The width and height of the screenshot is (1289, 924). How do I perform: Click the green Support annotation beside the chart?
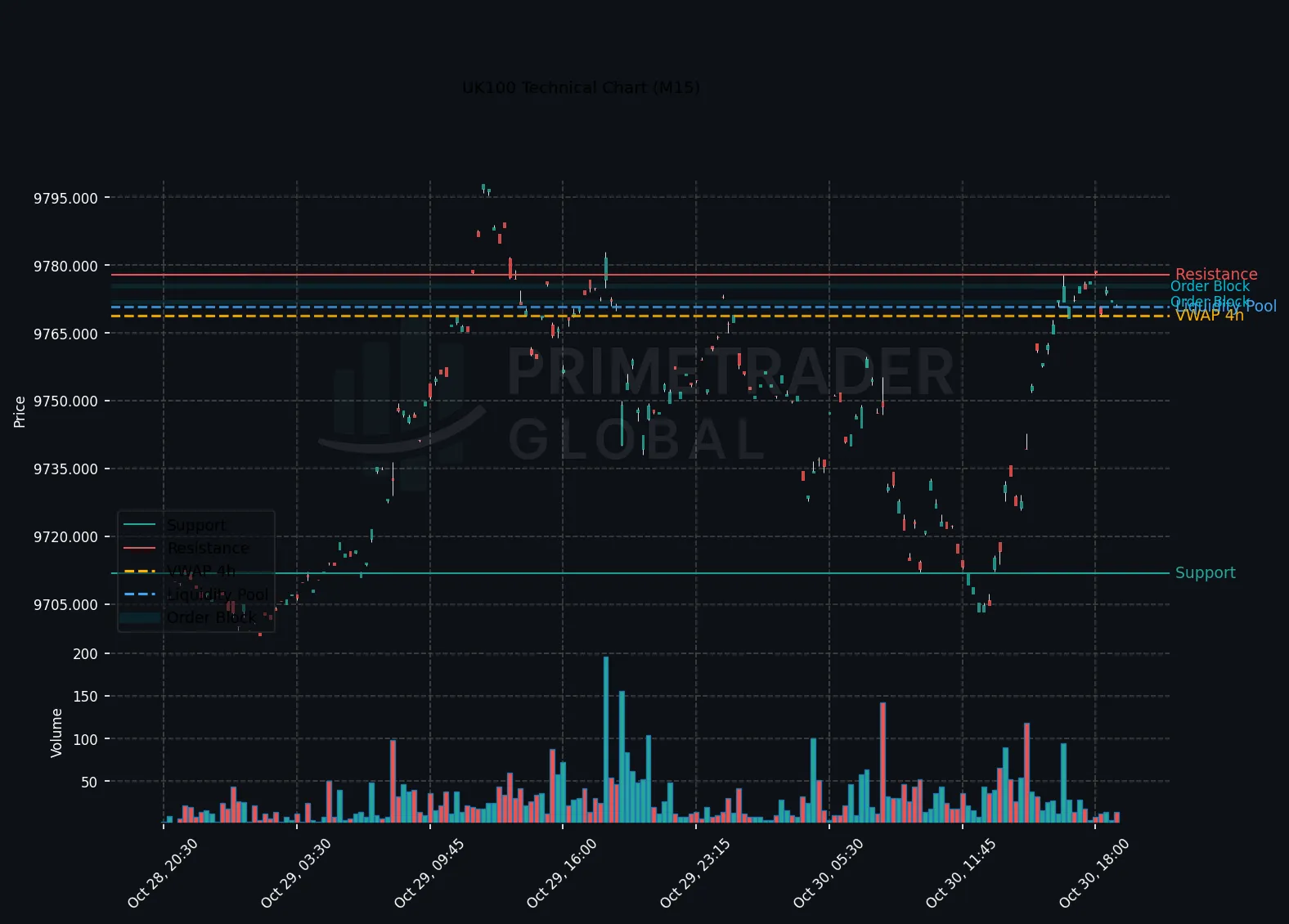(x=1205, y=573)
